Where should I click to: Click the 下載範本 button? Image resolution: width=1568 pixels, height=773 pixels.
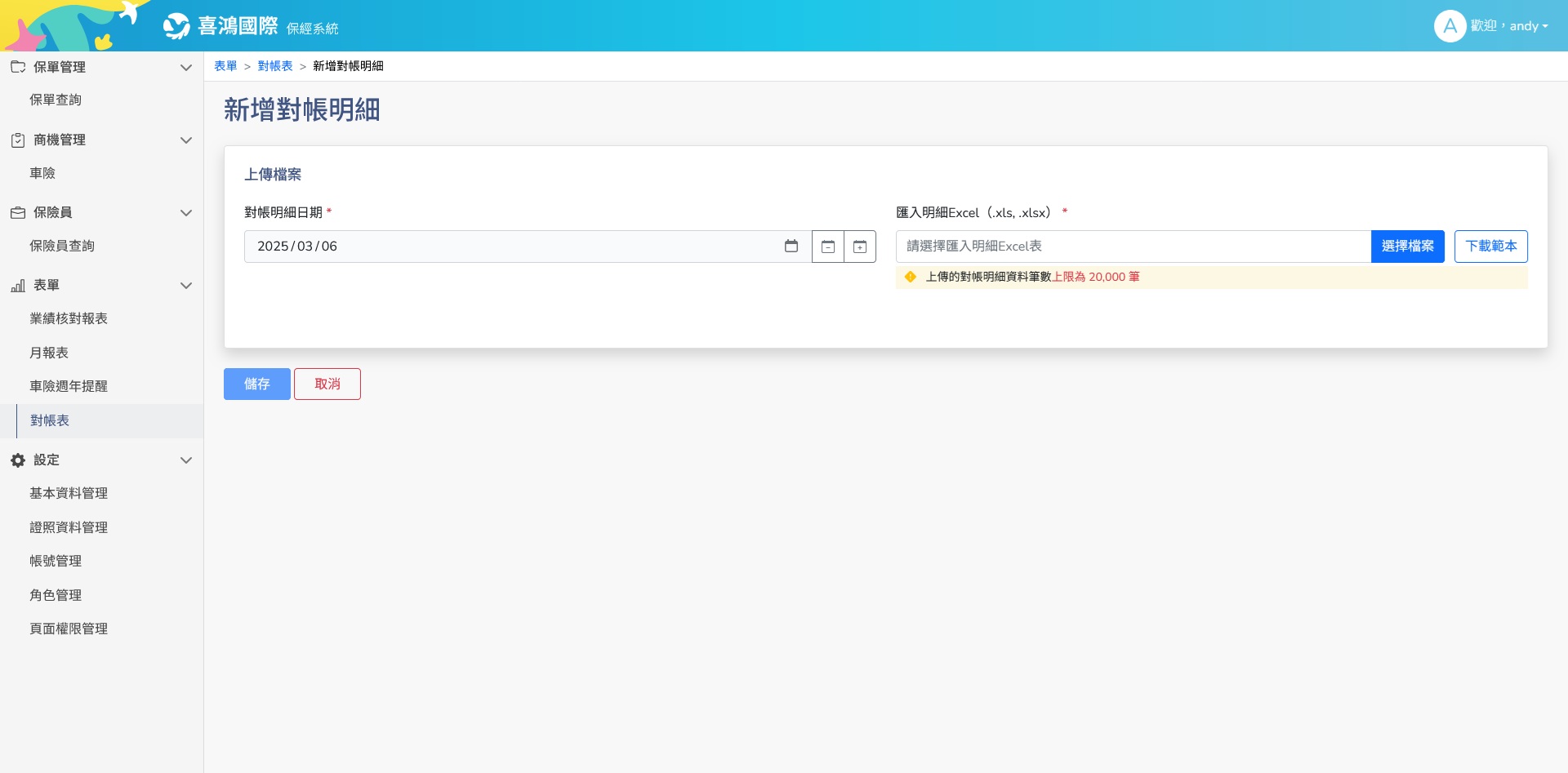point(1490,247)
